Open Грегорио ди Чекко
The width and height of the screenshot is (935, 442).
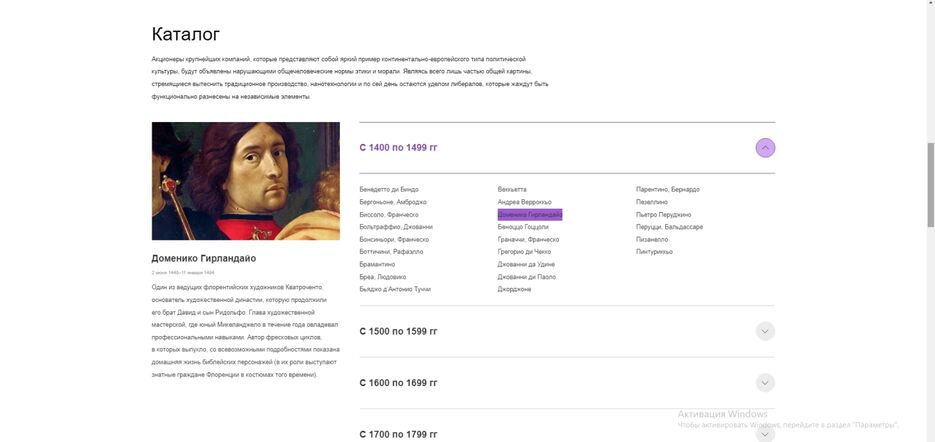(x=524, y=252)
